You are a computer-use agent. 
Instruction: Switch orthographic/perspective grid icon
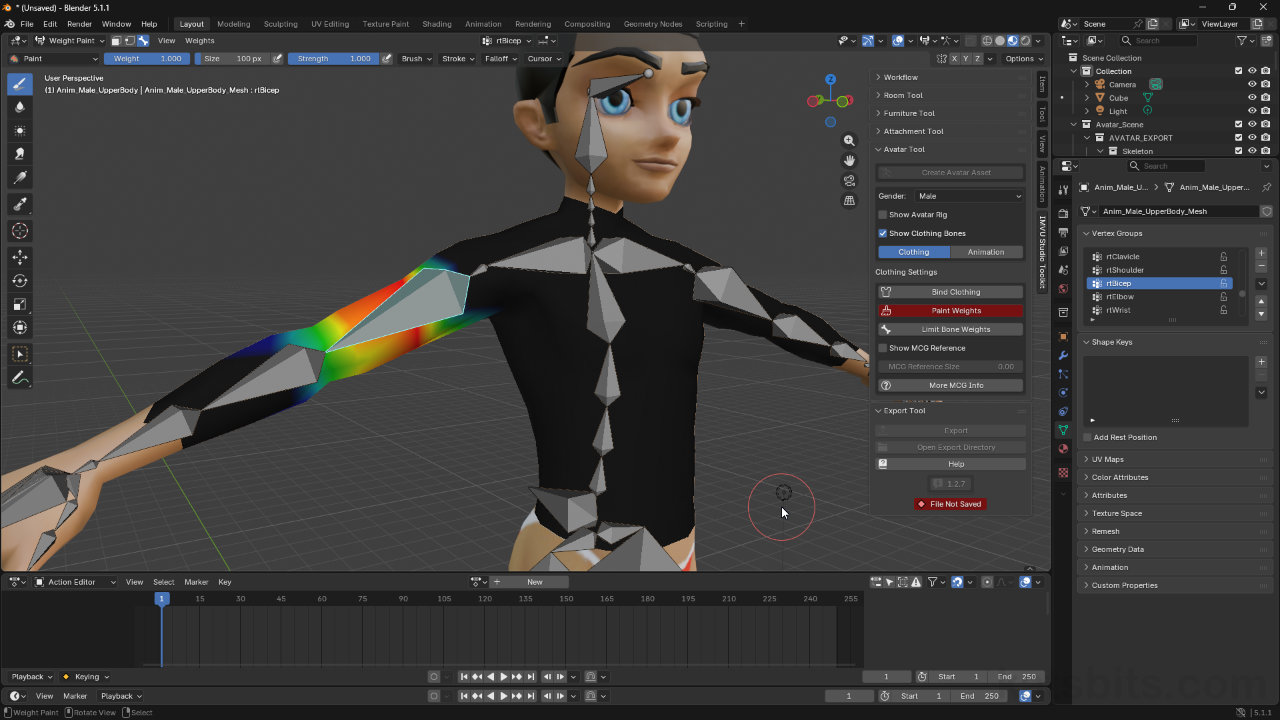[x=850, y=201]
